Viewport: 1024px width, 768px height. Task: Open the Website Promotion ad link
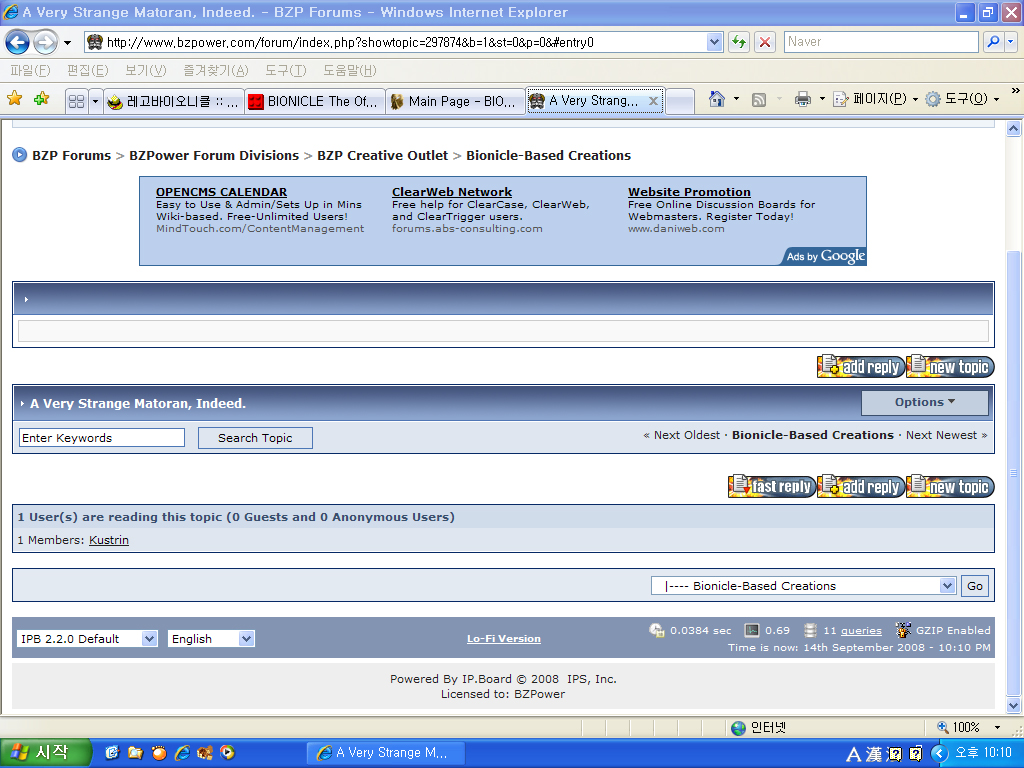tap(689, 192)
